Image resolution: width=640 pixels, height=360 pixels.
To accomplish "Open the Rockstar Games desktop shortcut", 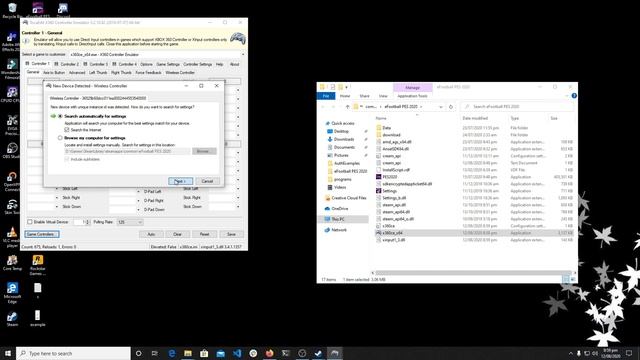I will pyautogui.click(x=38, y=265).
